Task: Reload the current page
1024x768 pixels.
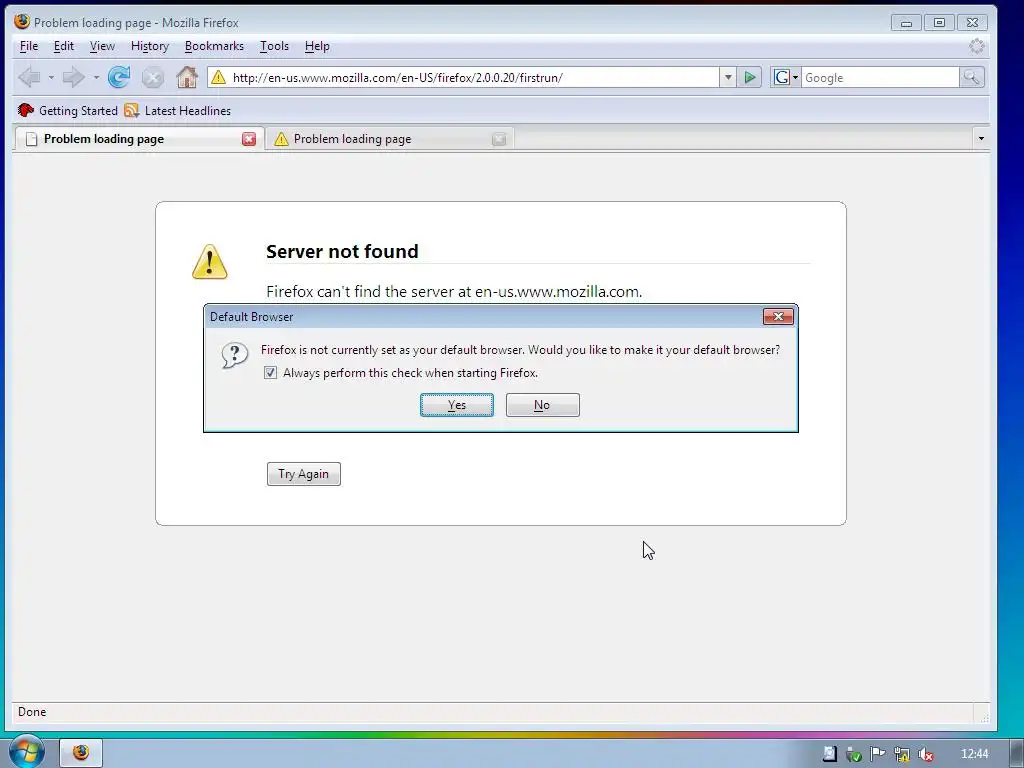Action: tap(119, 77)
